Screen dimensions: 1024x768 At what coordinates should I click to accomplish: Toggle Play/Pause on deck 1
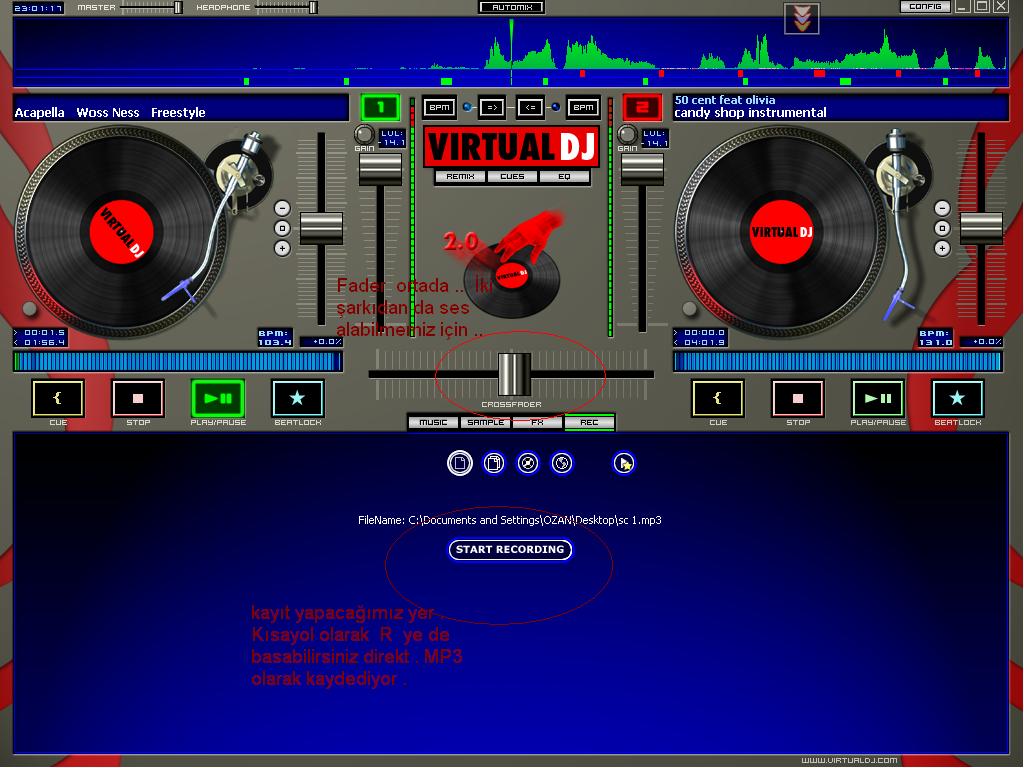(218, 398)
